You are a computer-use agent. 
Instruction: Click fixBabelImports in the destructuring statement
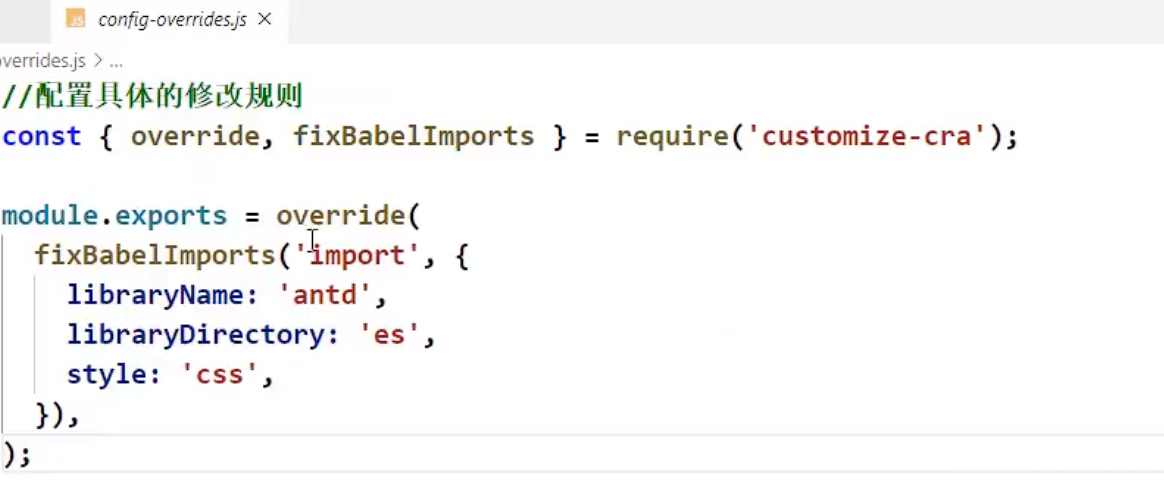point(413,136)
